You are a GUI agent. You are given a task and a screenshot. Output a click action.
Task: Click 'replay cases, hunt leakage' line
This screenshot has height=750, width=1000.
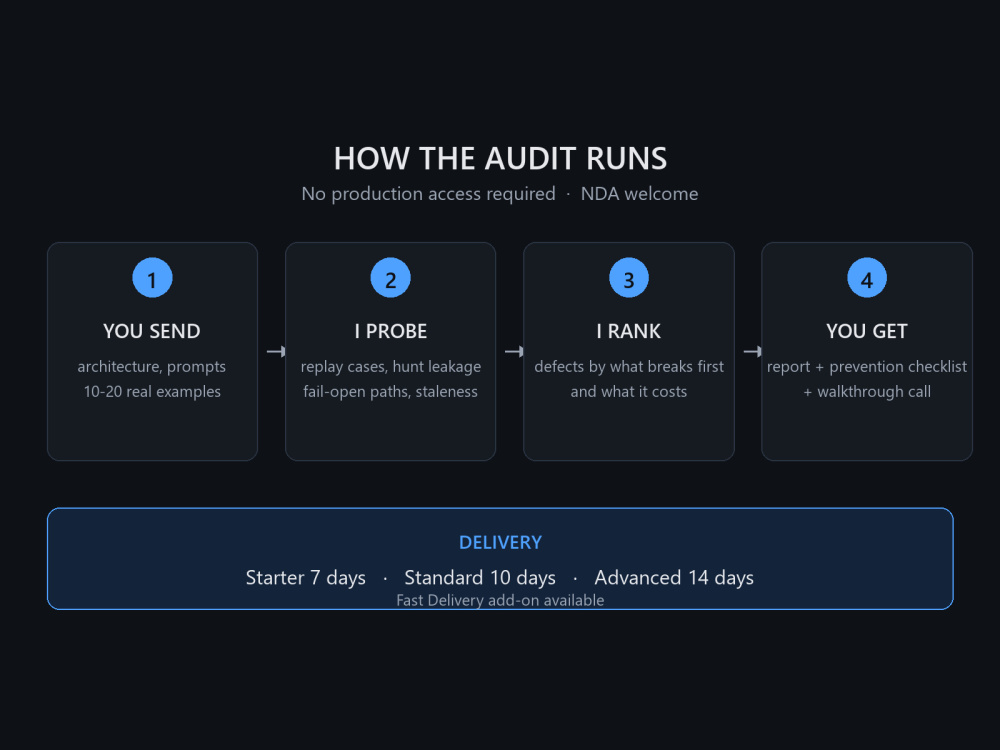pyautogui.click(x=390, y=367)
